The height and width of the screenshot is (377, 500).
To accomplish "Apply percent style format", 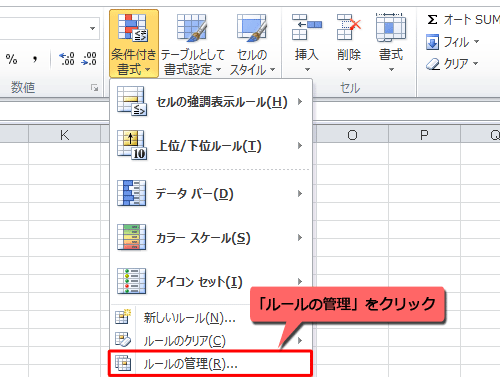I will click(11, 59).
